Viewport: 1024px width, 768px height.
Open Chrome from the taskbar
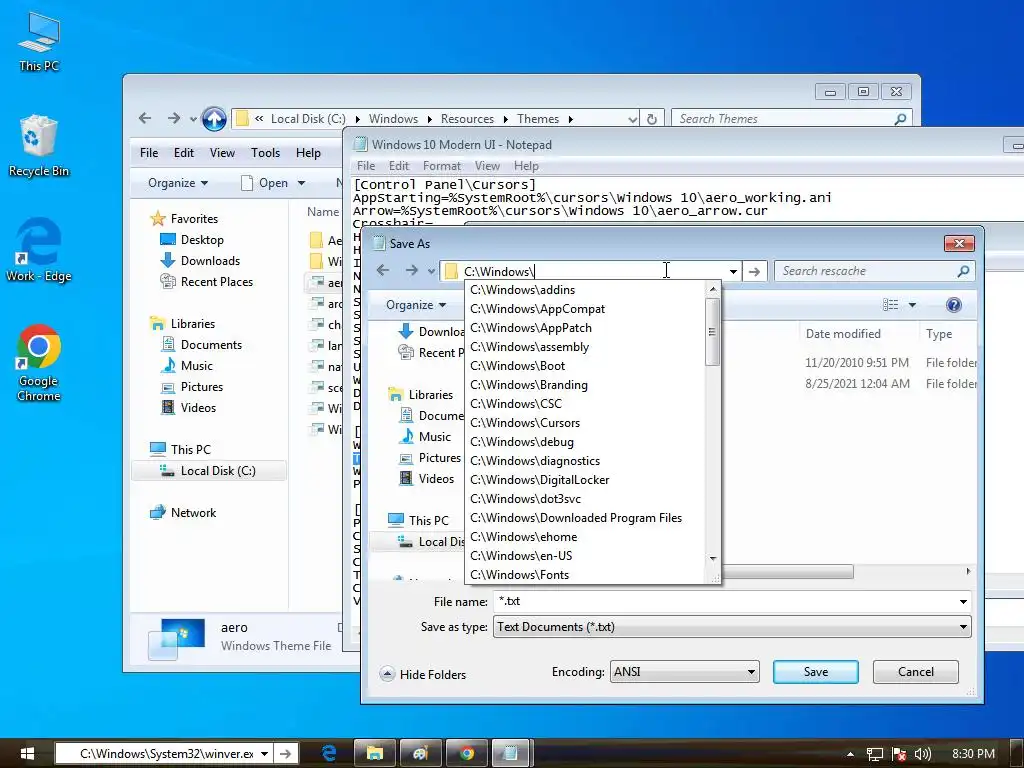(466, 753)
